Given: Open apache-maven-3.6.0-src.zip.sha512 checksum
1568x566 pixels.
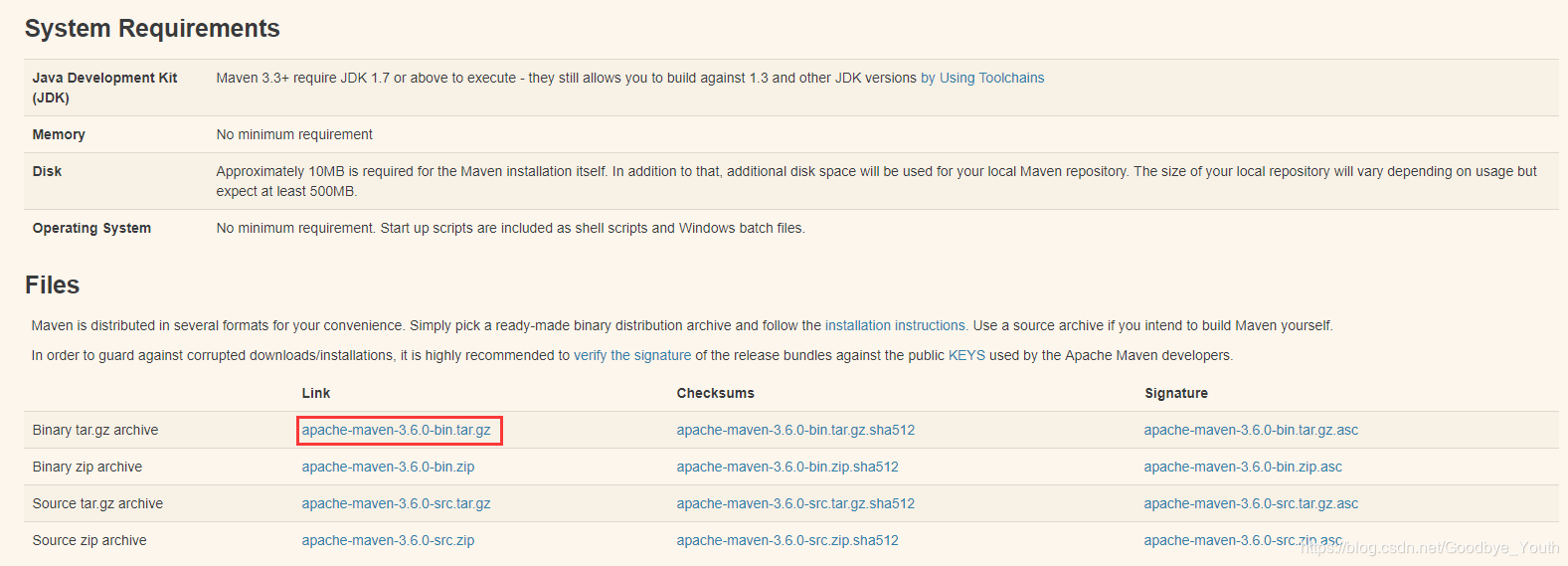Looking at the screenshot, I should [x=787, y=540].
